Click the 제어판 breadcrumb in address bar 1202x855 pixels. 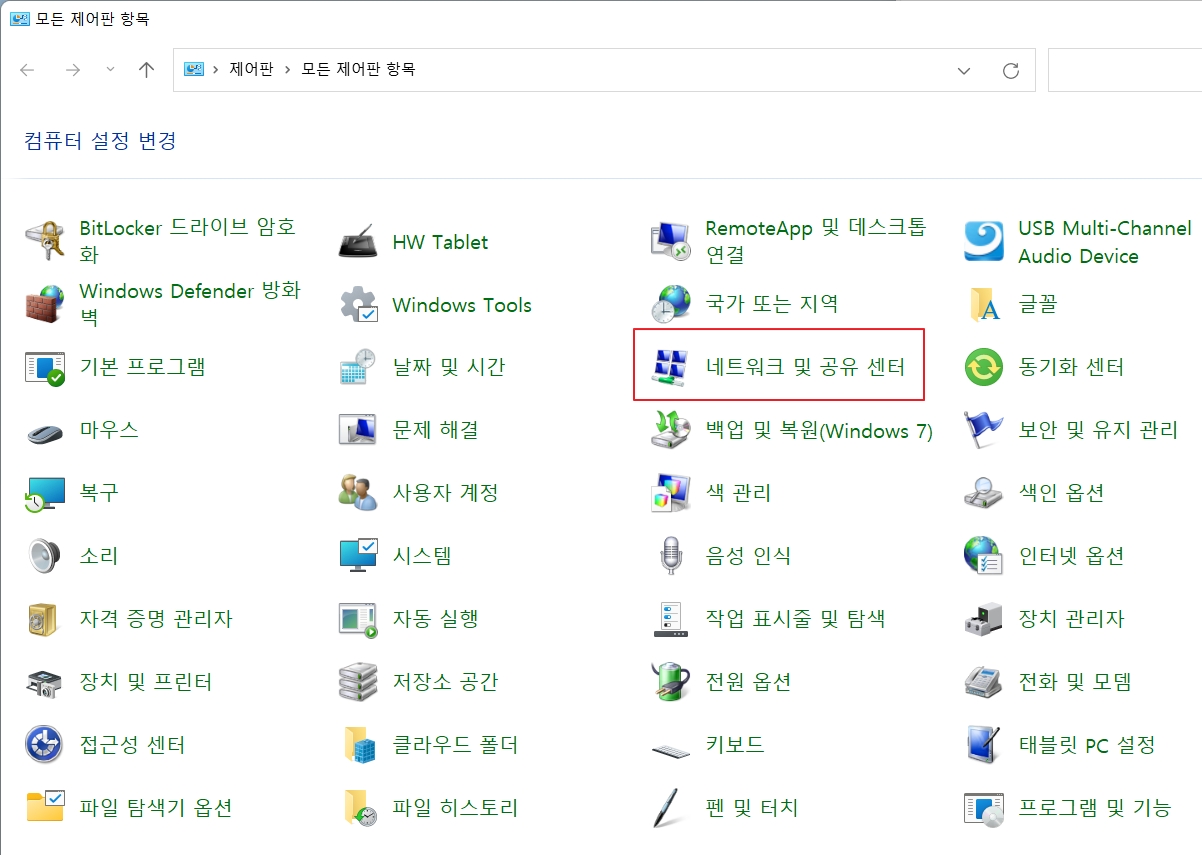tap(251, 70)
